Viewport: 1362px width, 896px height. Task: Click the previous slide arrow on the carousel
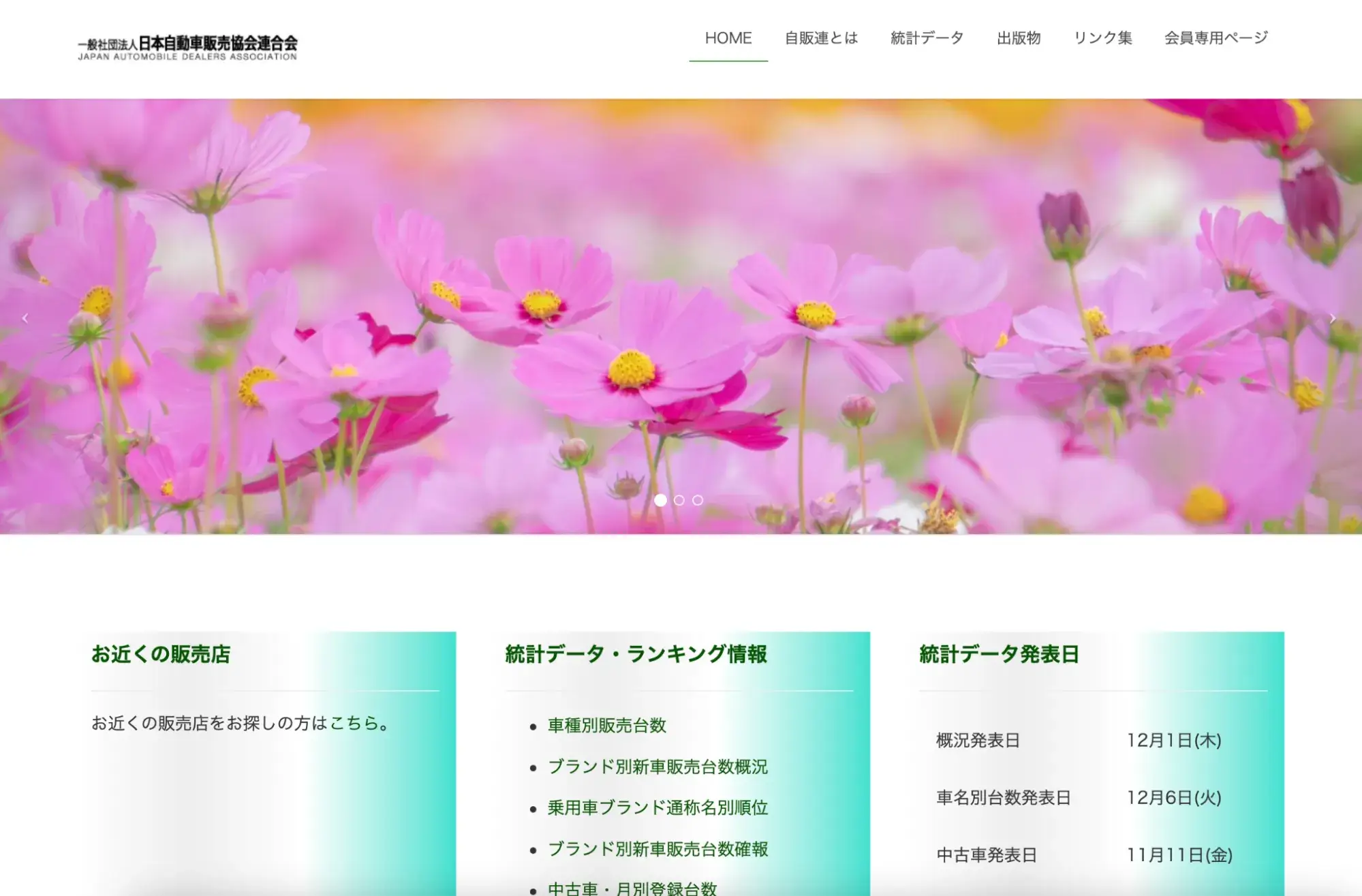point(25,318)
